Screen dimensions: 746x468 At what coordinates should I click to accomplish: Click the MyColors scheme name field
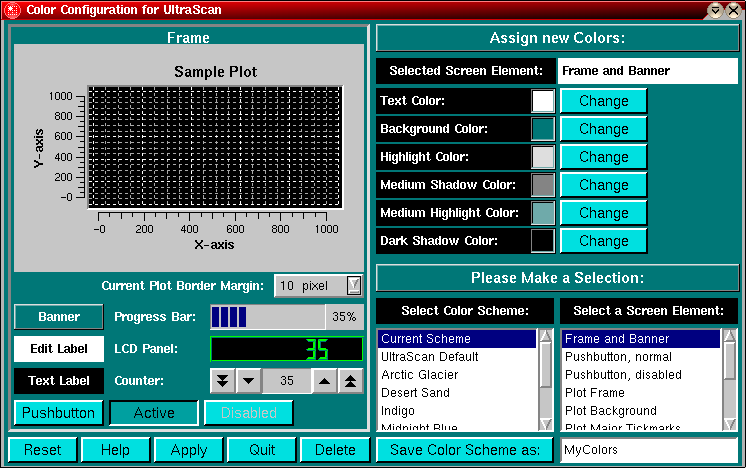click(648, 450)
